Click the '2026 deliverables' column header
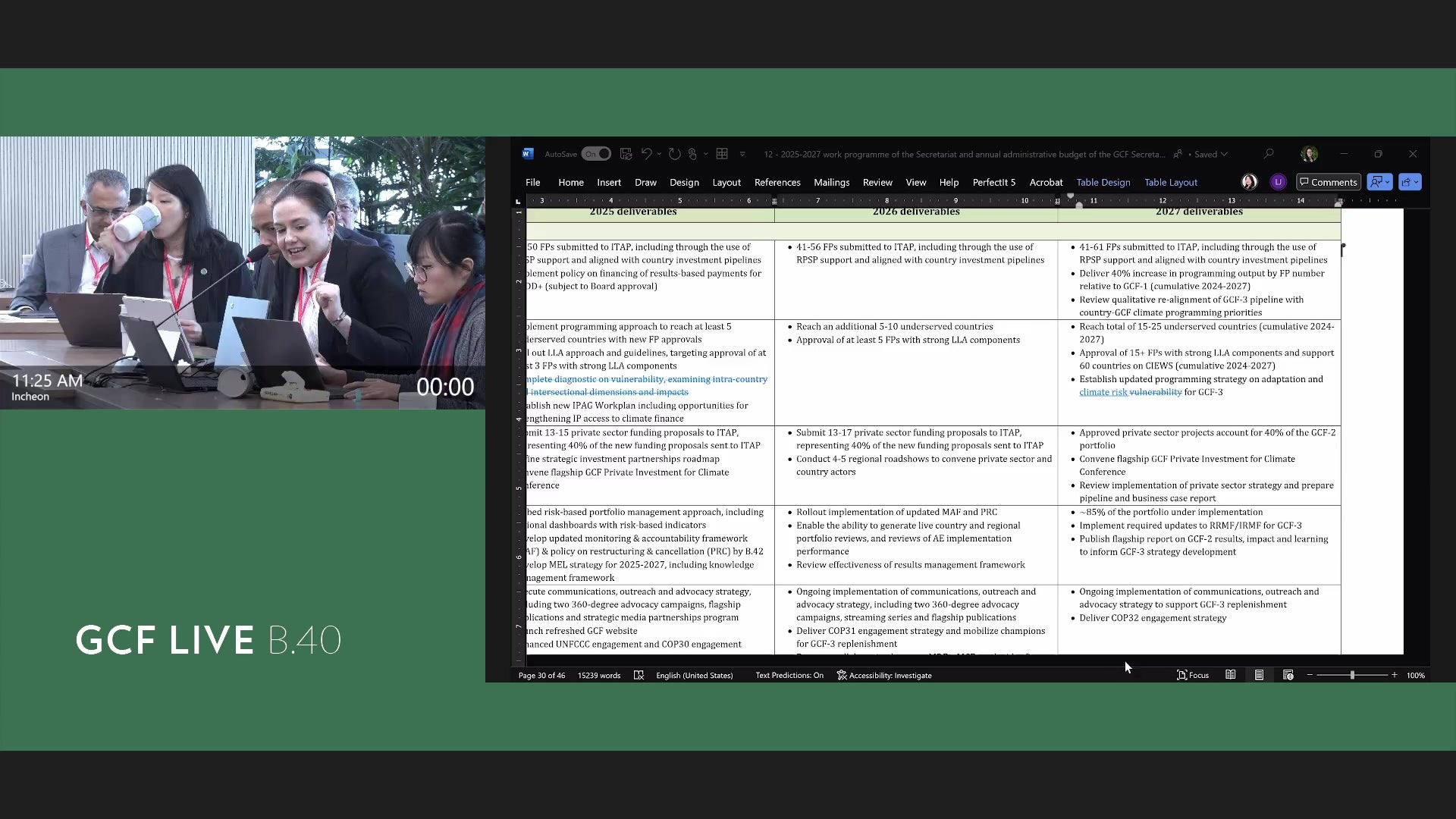Image resolution: width=1456 pixels, height=819 pixels. [x=916, y=212]
